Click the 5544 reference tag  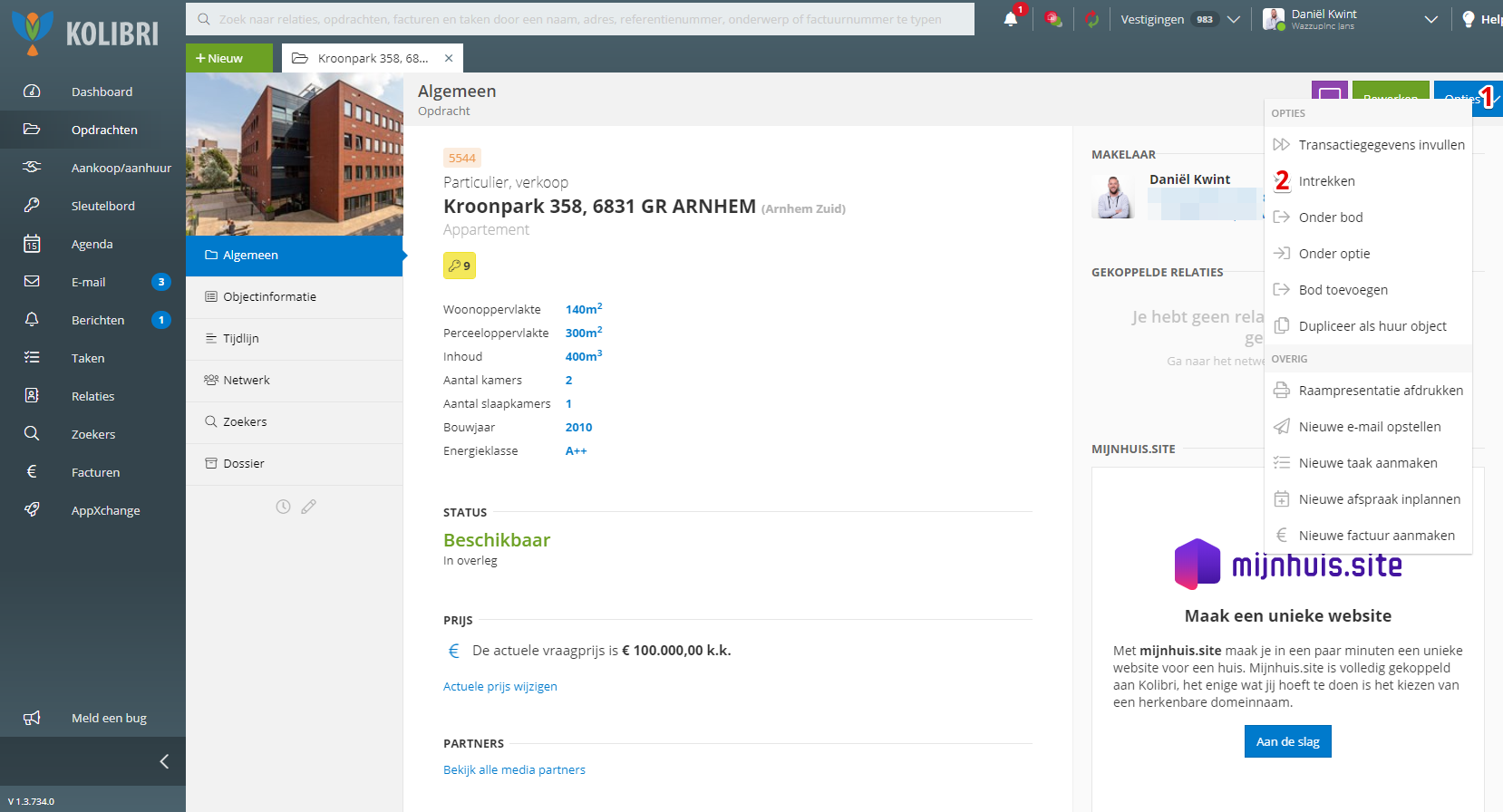pos(462,158)
